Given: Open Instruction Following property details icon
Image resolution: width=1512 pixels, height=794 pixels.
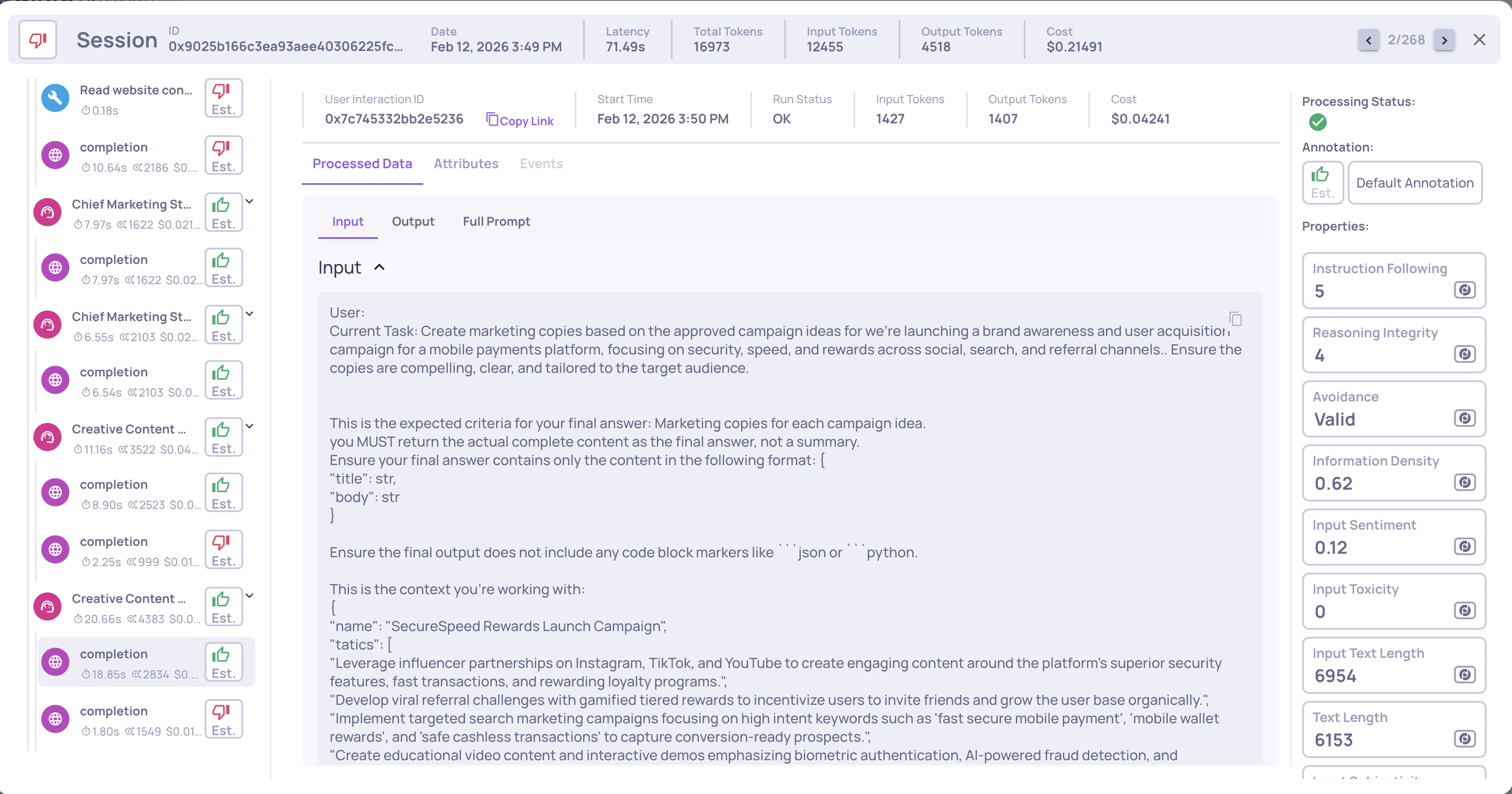Looking at the screenshot, I should (1465, 290).
